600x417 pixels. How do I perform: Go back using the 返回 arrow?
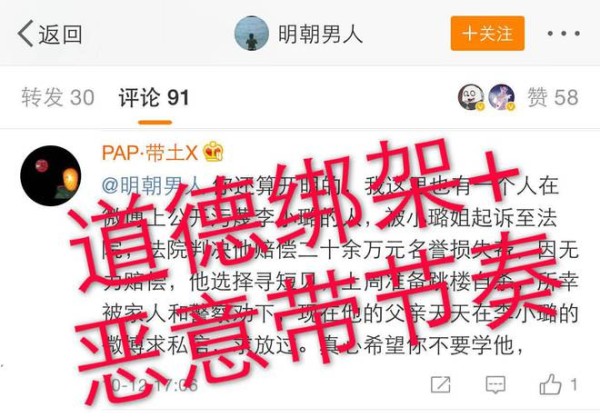point(49,34)
